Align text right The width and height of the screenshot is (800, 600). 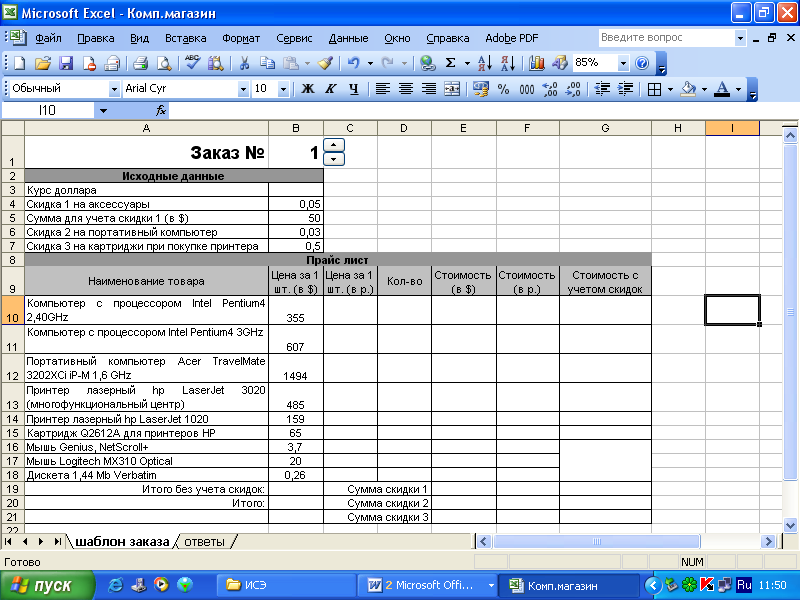[x=429, y=89]
